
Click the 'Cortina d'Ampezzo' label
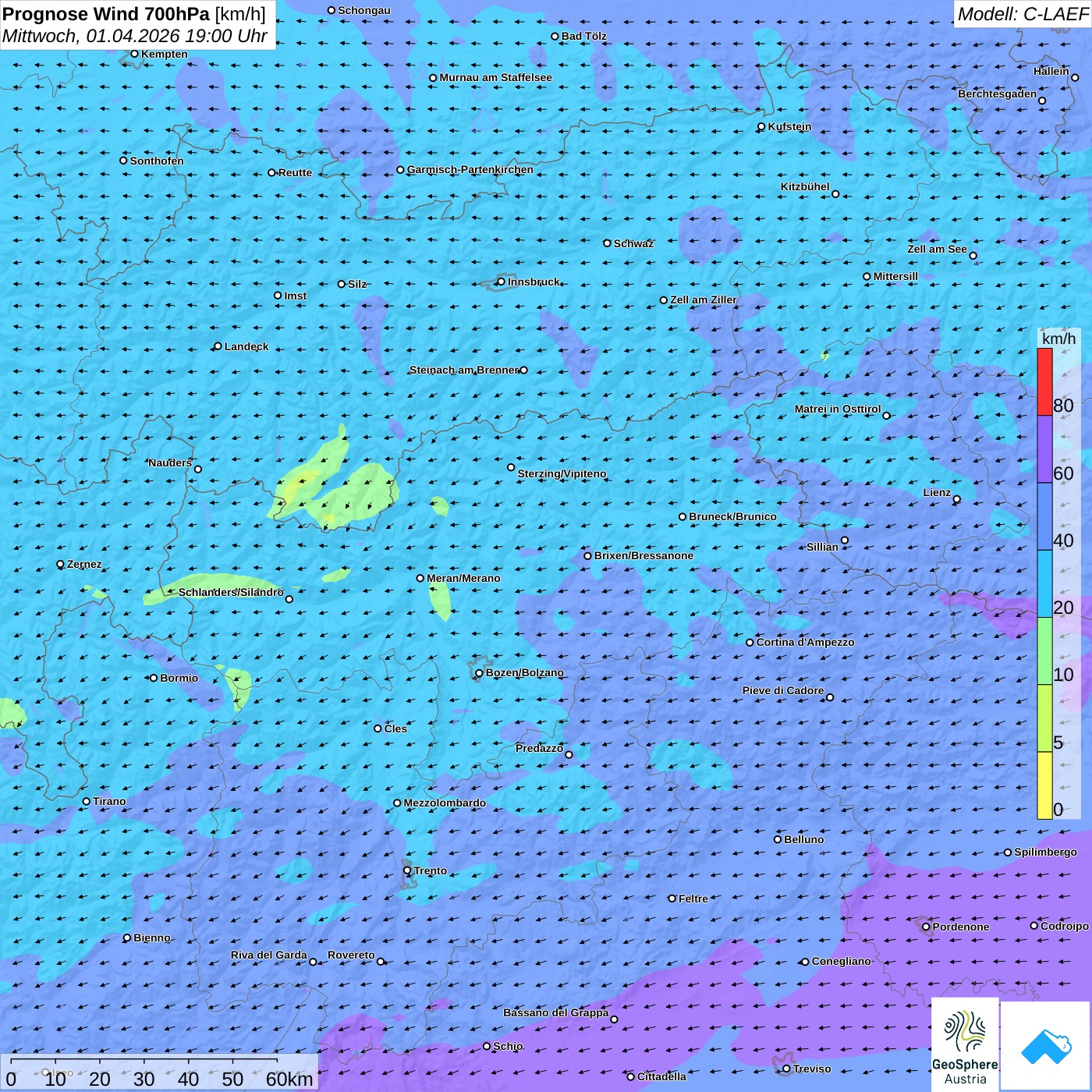click(805, 642)
